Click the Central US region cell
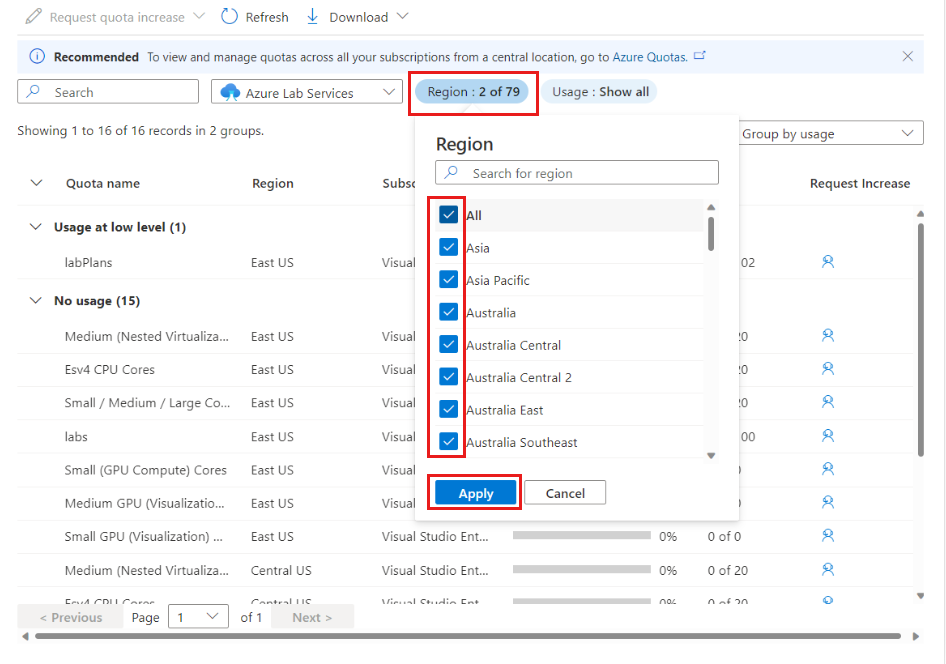Image resolution: width=946 pixels, height=664 pixels. point(281,570)
